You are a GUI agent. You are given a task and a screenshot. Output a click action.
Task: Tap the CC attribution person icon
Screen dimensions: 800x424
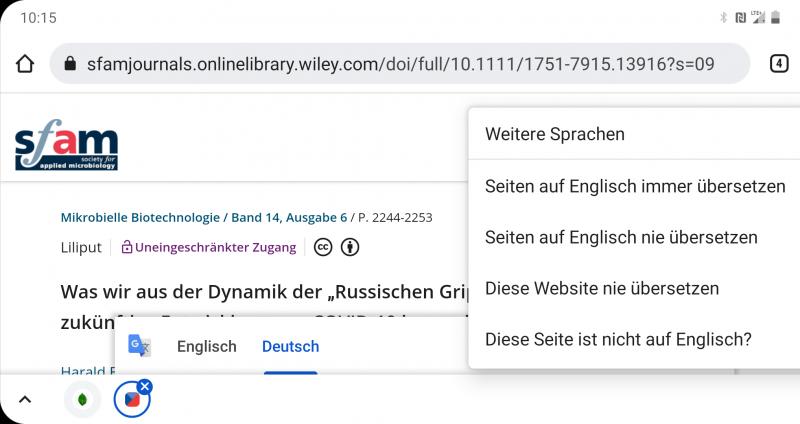(x=349, y=247)
